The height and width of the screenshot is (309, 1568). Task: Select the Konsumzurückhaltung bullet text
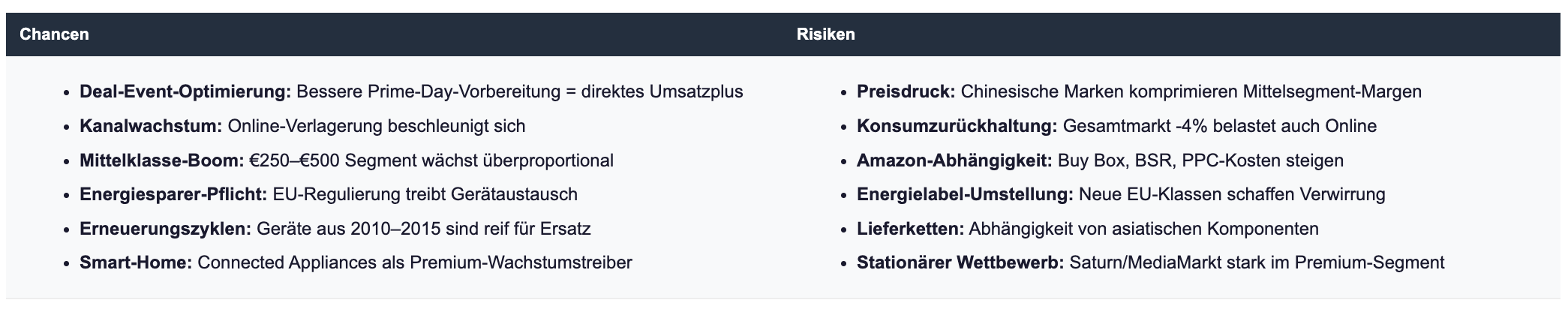(957, 126)
